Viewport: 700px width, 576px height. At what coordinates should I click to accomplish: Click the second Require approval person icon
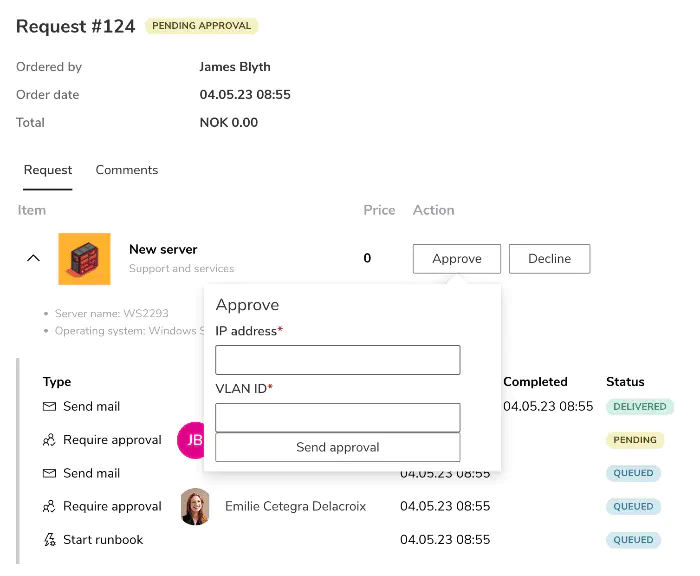[49, 507]
